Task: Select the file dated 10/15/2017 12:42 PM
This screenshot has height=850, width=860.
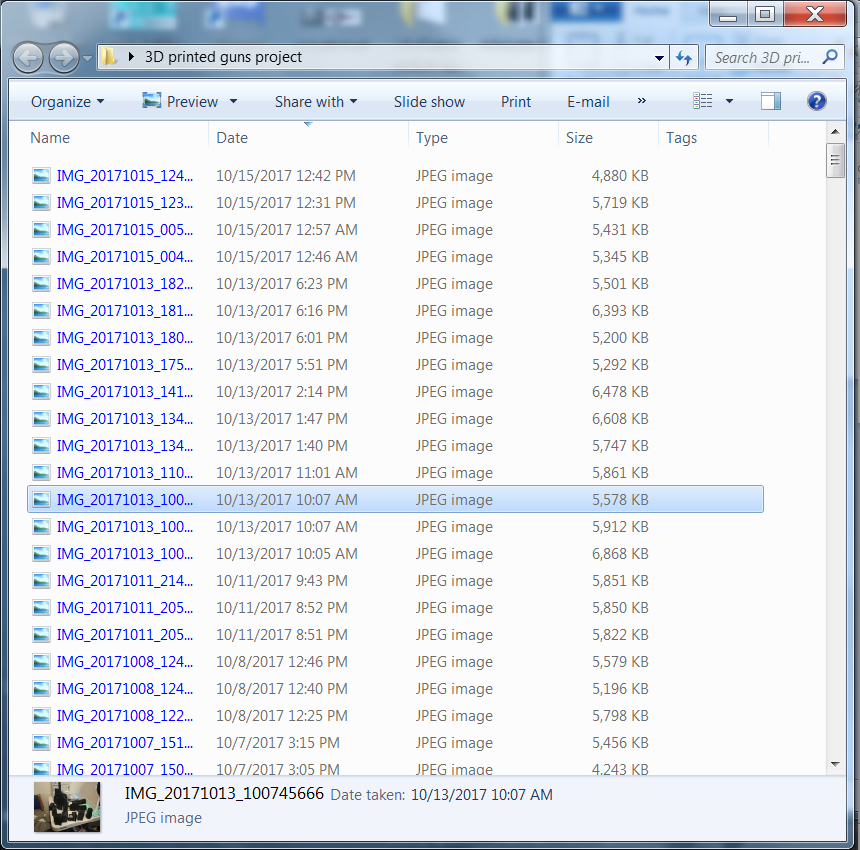Action: [x=395, y=175]
